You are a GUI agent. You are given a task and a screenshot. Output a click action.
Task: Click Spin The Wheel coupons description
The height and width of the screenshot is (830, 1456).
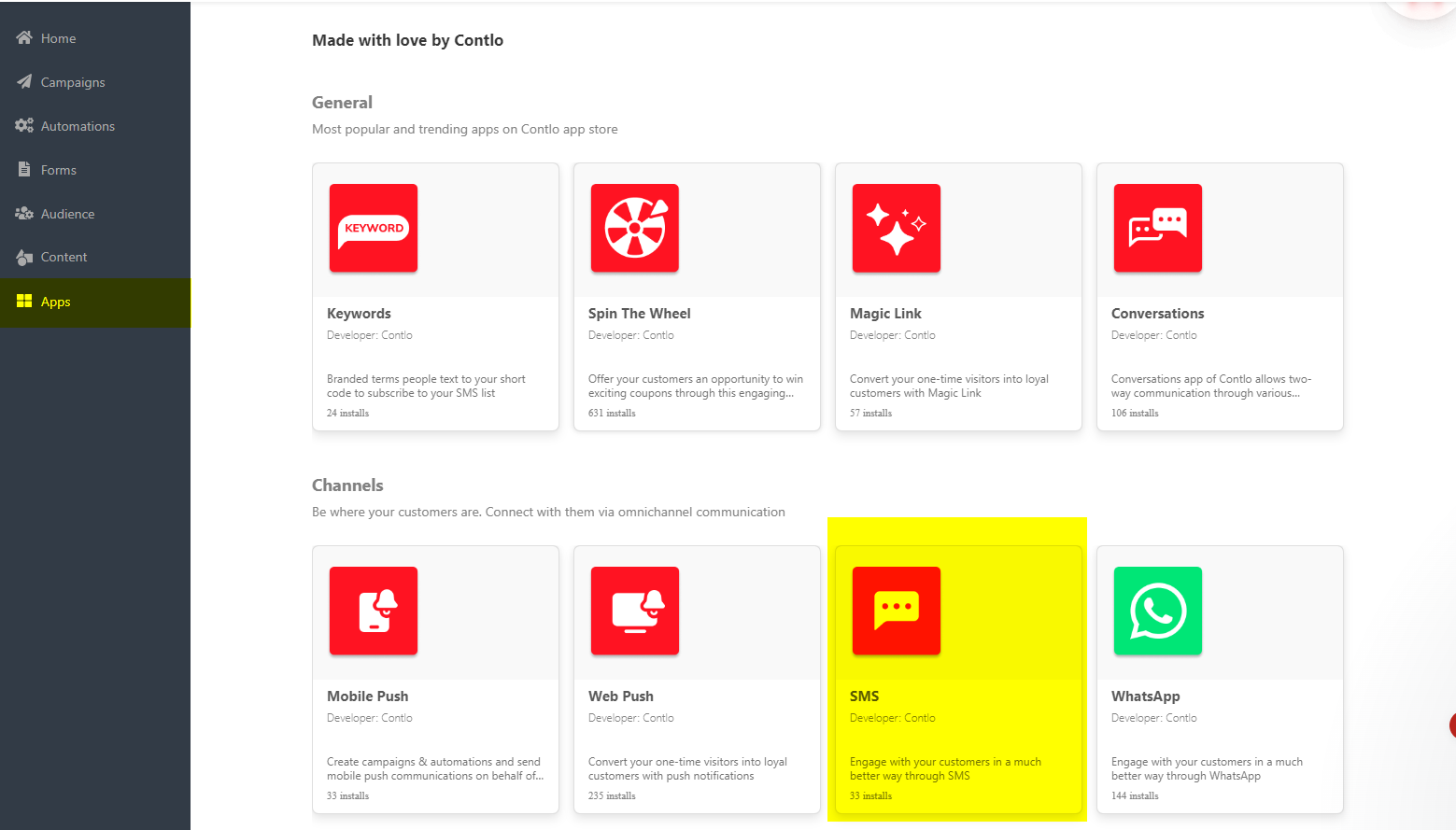(x=696, y=386)
